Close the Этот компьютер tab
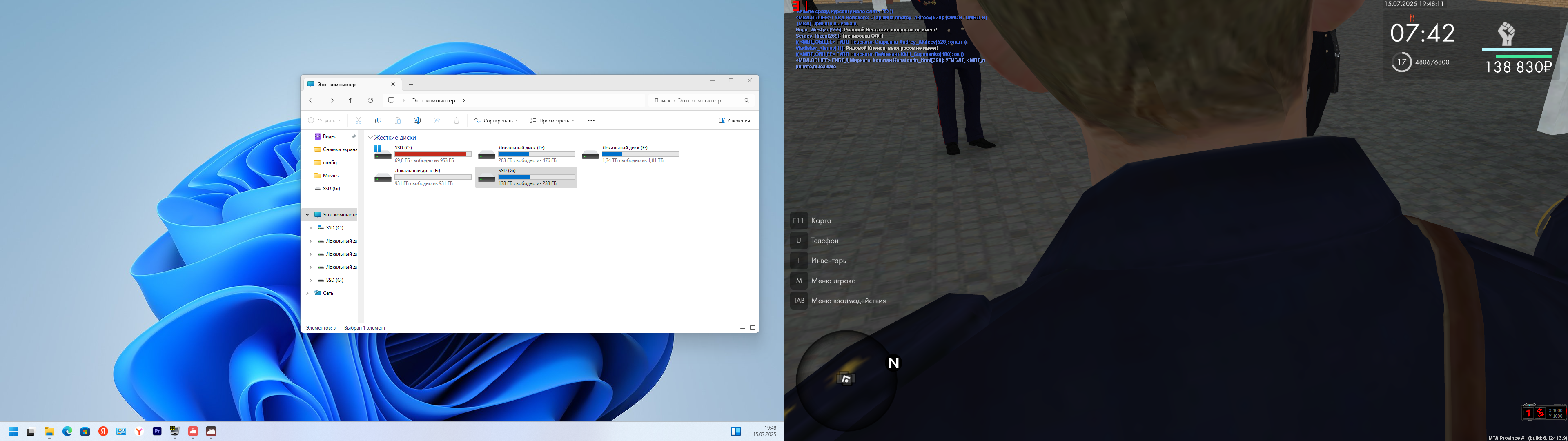The height and width of the screenshot is (441, 1568). [x=392, y=84]
